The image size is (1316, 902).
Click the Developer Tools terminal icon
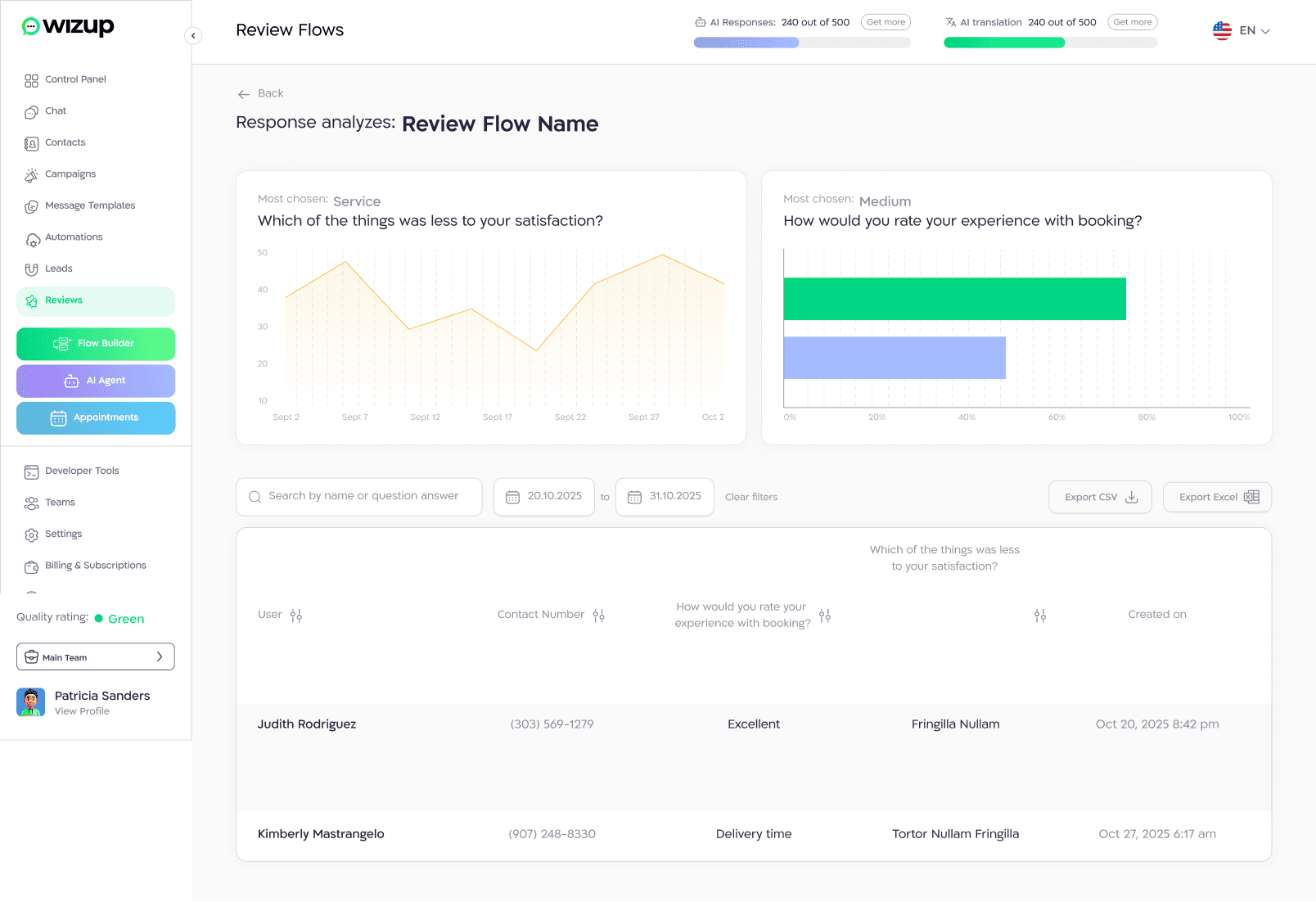click(31, 471)
